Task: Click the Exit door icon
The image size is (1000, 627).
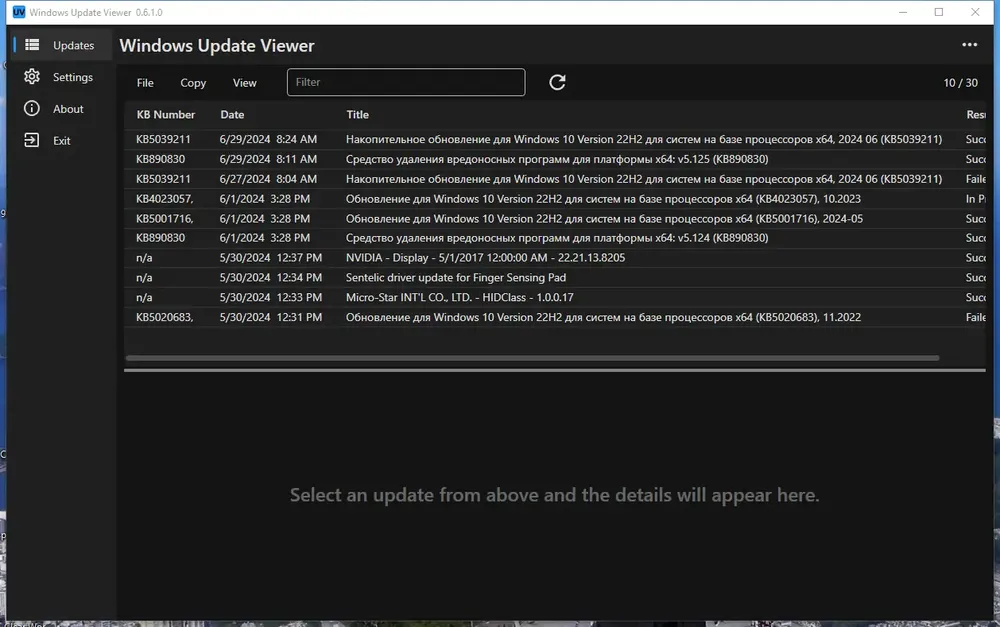Action: tap(32, 140)
